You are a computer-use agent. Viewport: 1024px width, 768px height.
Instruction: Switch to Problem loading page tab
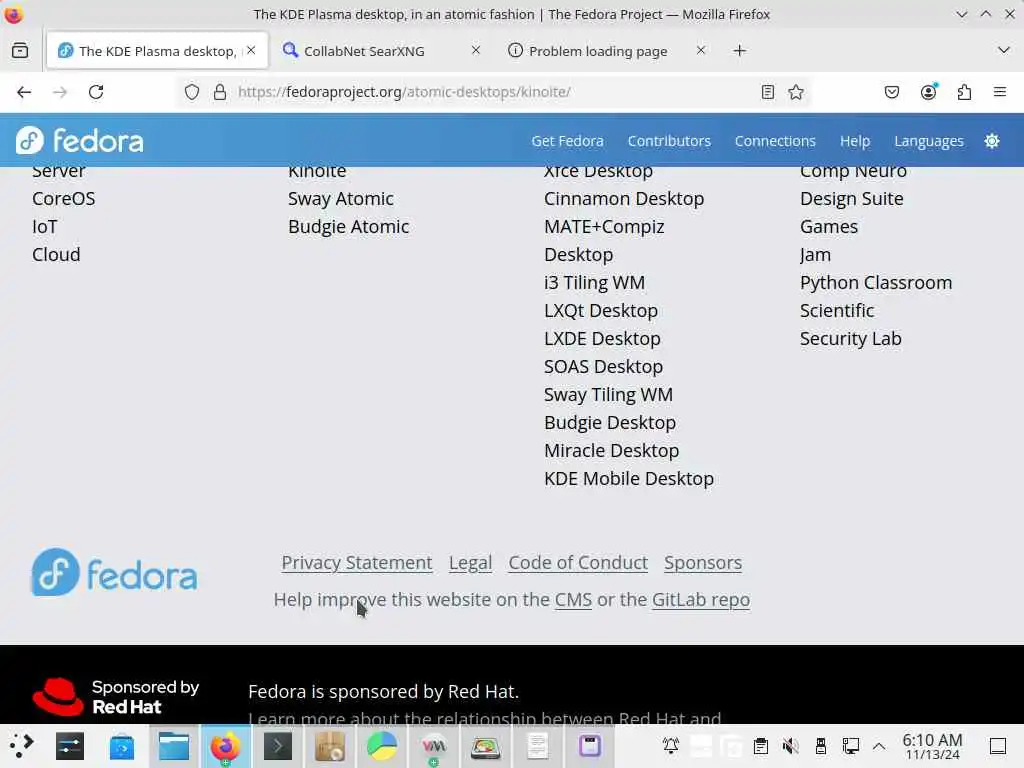(607, 51)
